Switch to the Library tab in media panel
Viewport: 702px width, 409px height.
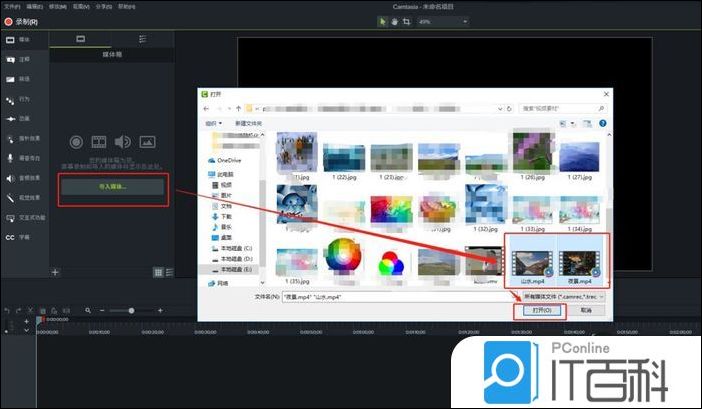[x=142, y=39]
